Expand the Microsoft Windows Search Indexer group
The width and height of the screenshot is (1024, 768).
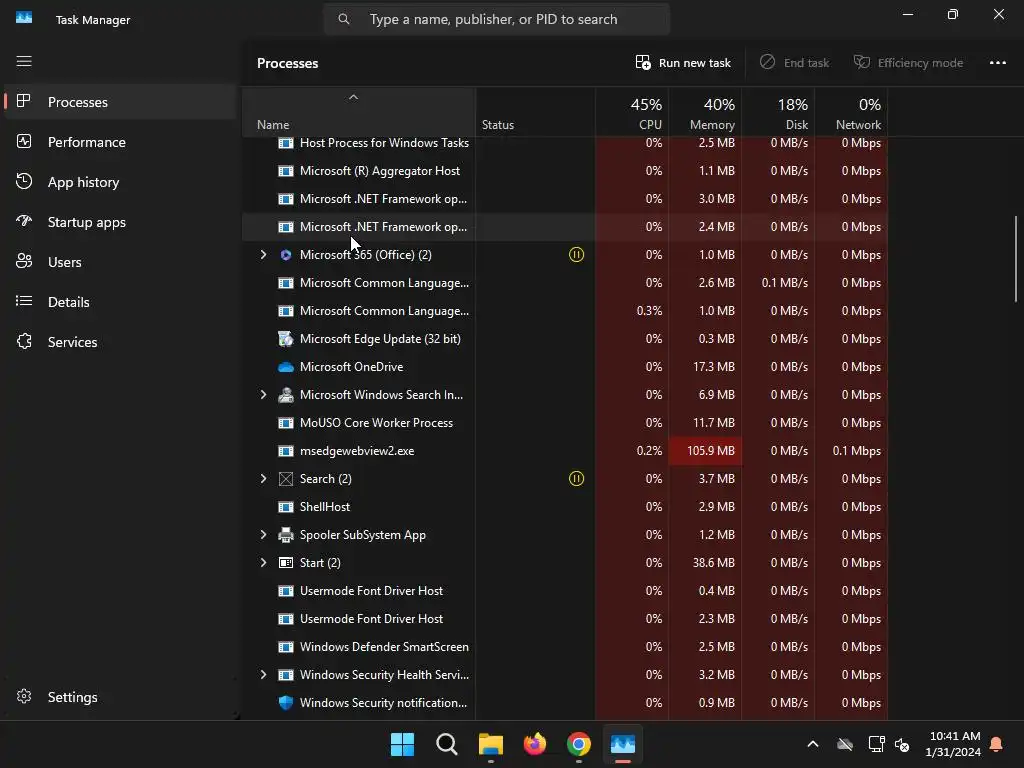263,394
